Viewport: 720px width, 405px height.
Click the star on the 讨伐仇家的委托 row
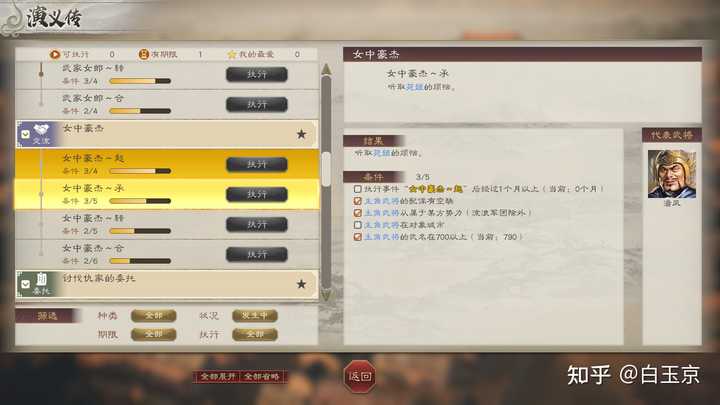click(301, 284)
